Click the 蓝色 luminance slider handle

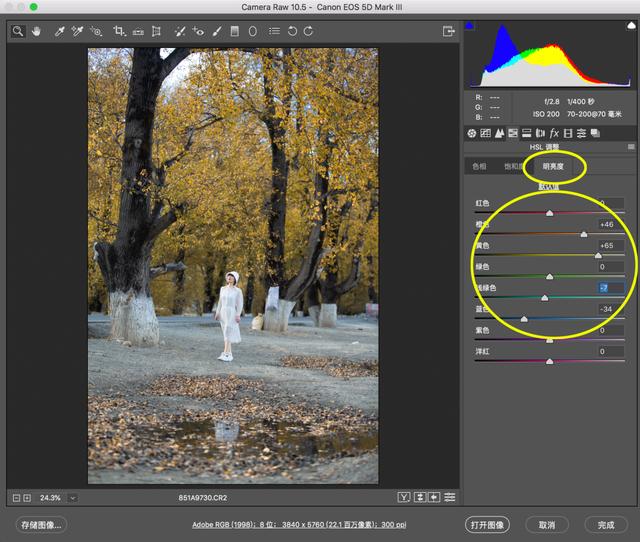[x=524, y=319]
